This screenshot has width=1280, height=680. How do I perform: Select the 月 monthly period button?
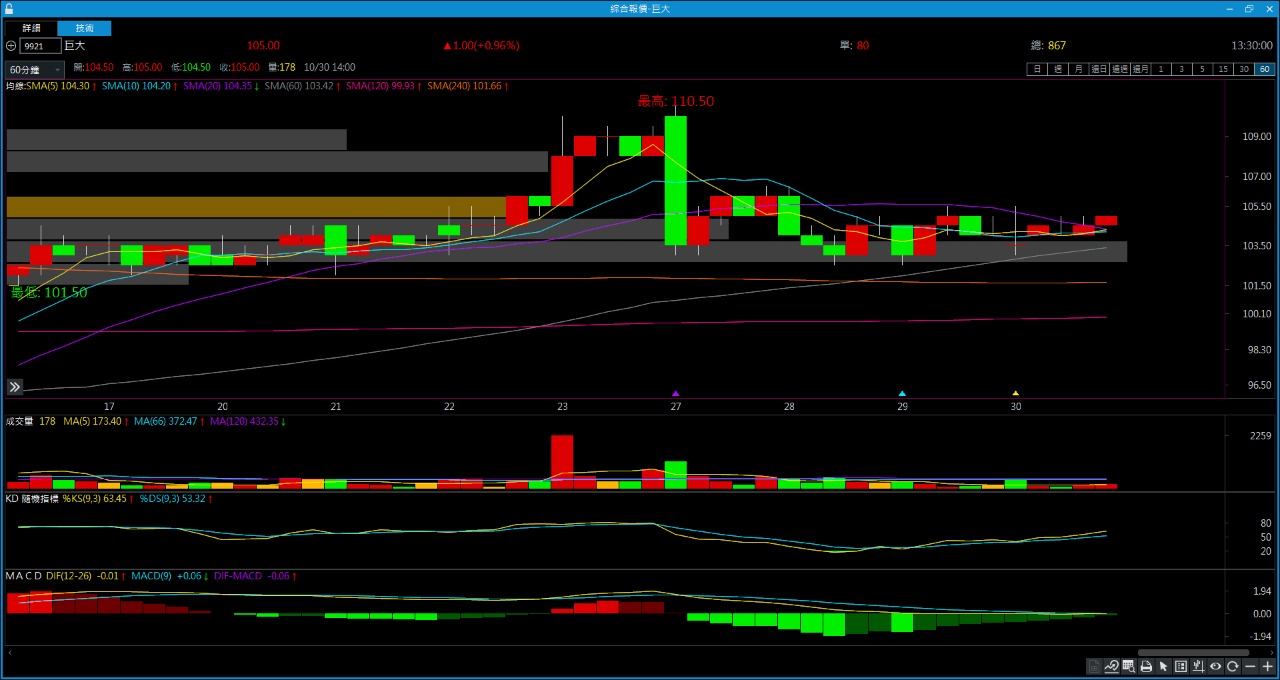click(1078, 69)
